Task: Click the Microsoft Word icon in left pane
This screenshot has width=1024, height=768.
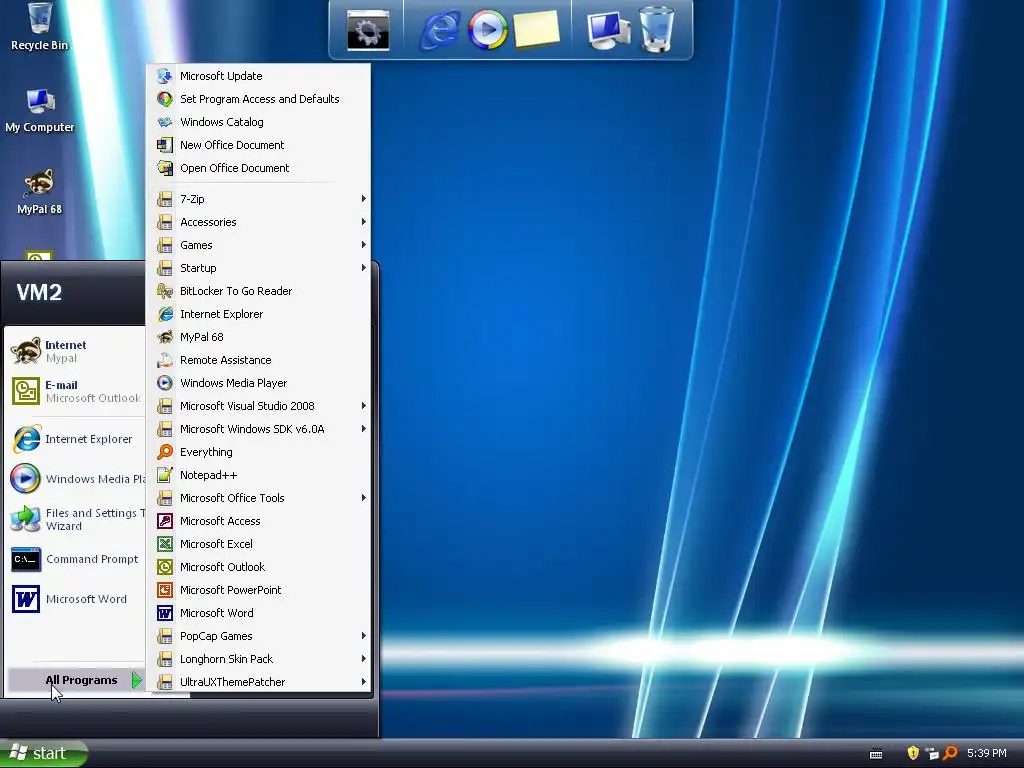Action: coord(26,599)
